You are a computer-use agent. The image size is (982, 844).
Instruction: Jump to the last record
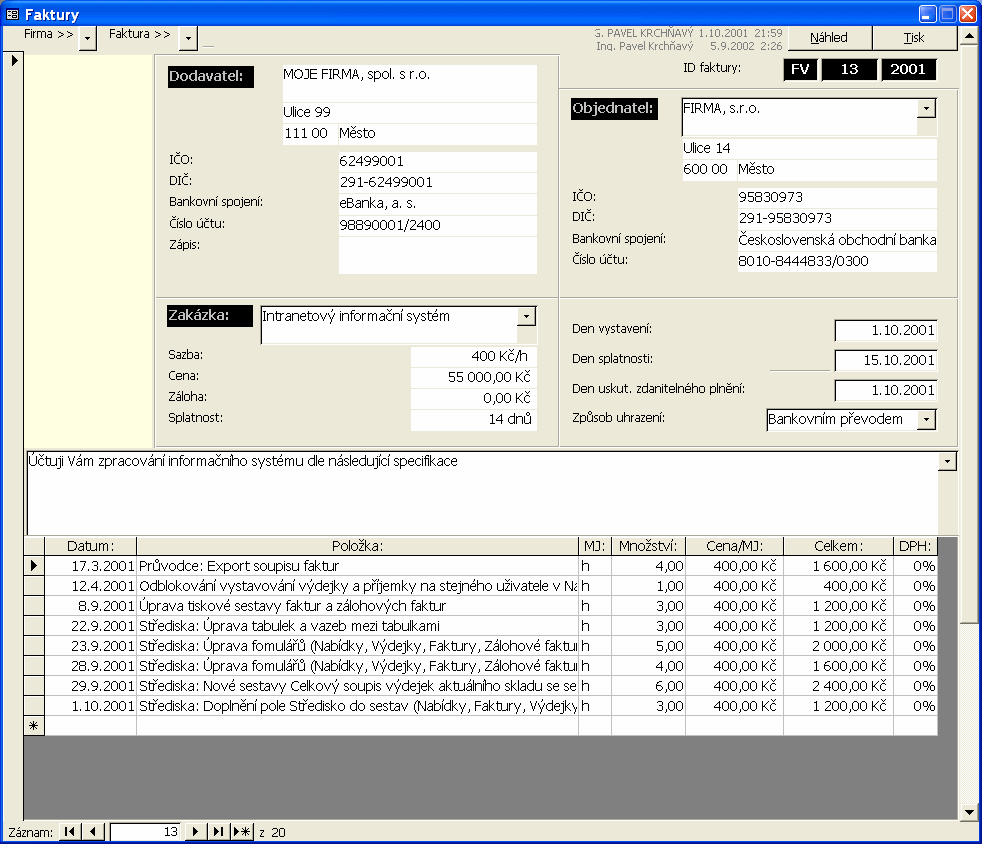pos(218,832)
